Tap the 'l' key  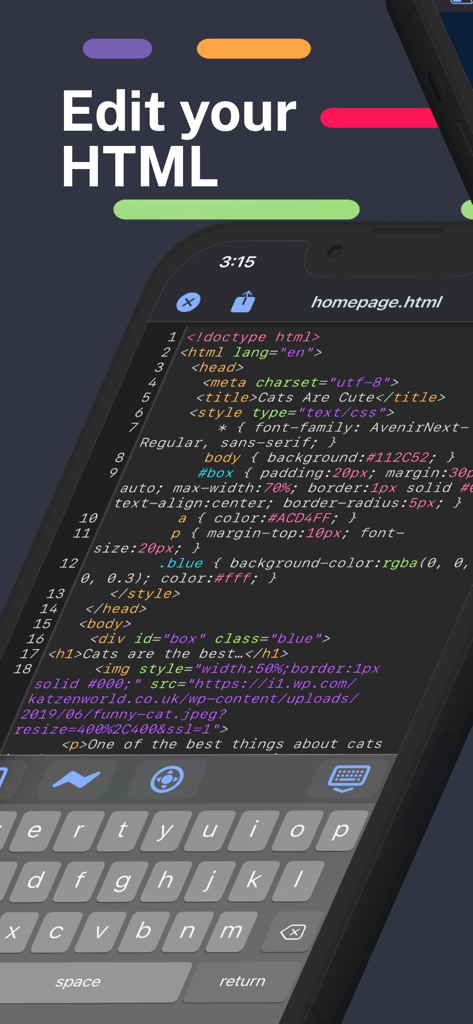point(298,882)
